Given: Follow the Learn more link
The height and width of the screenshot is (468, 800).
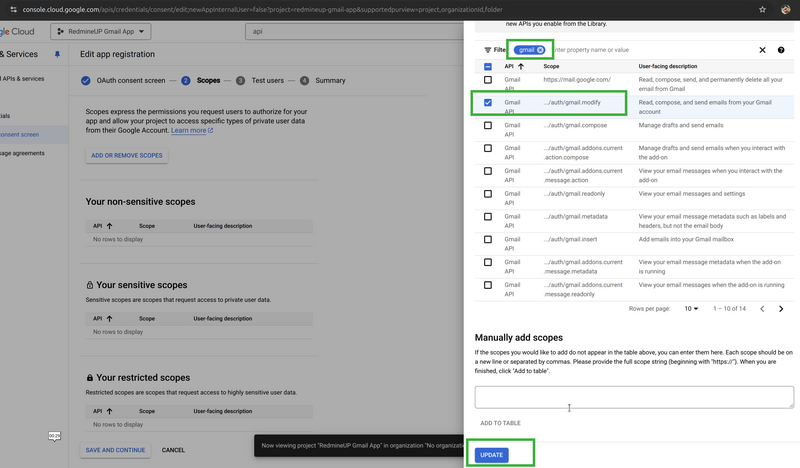Looking at the screenshot, I should 191,130.
